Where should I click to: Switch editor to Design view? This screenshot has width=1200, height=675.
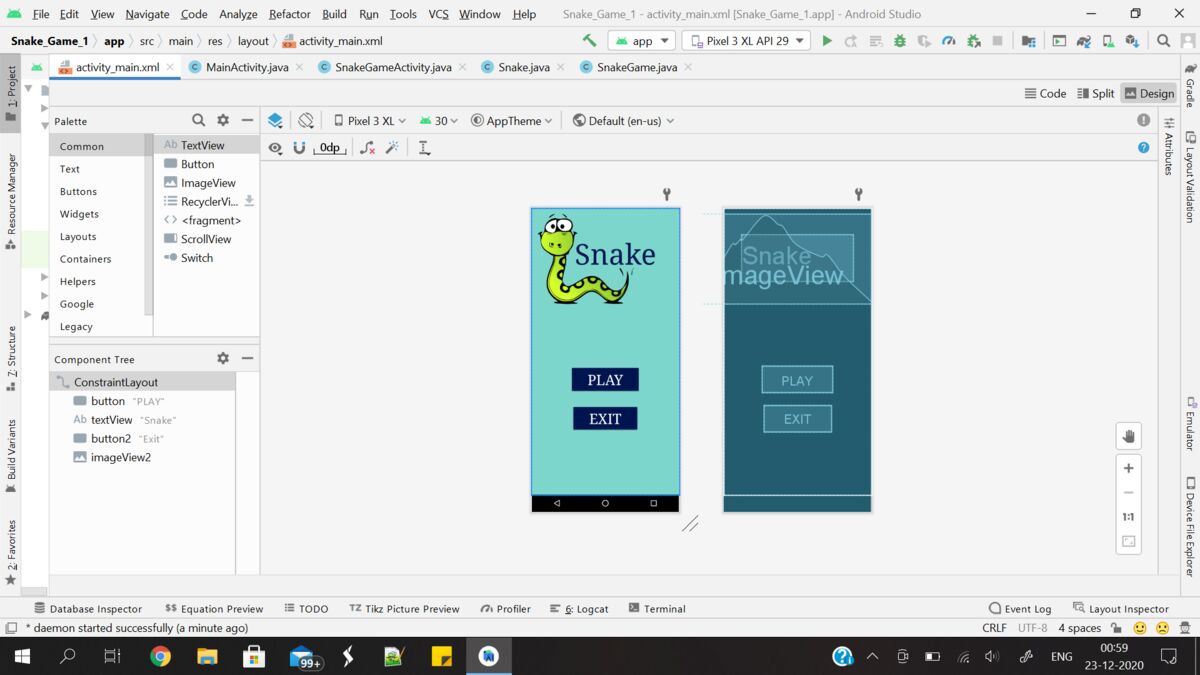1149,93
